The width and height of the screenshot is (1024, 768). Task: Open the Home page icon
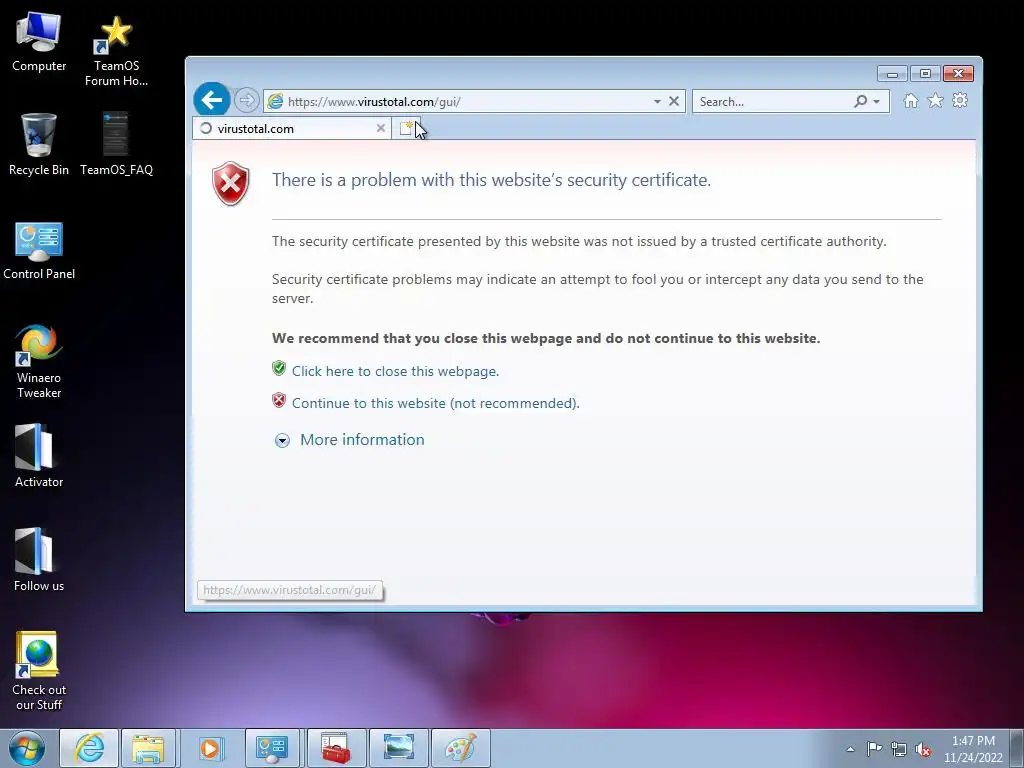point(910,101)
